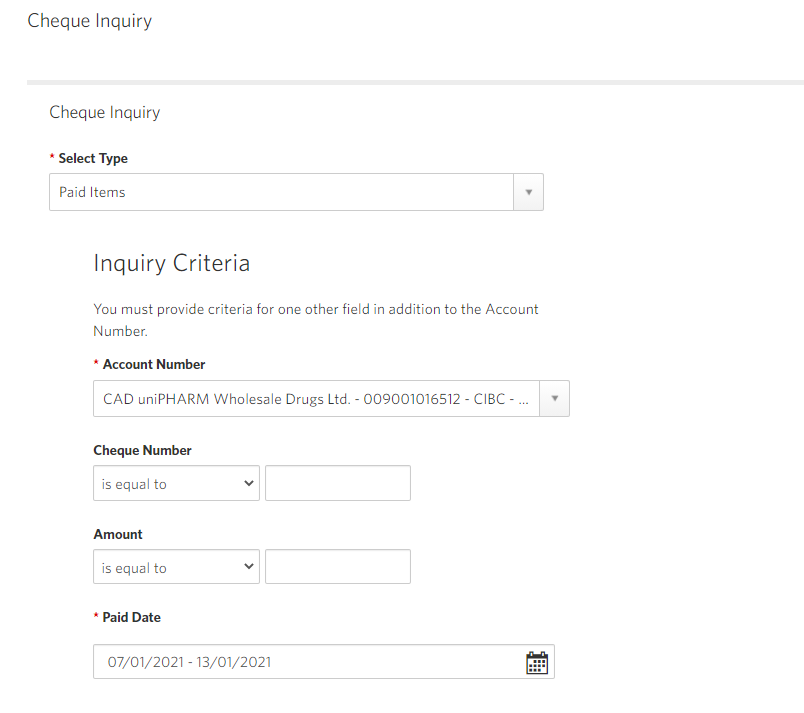Image resolution: width=804 pixels, height=713 pixels.
Task: Click the Inquiry Criteria heading
Action: tap(171, 263)
